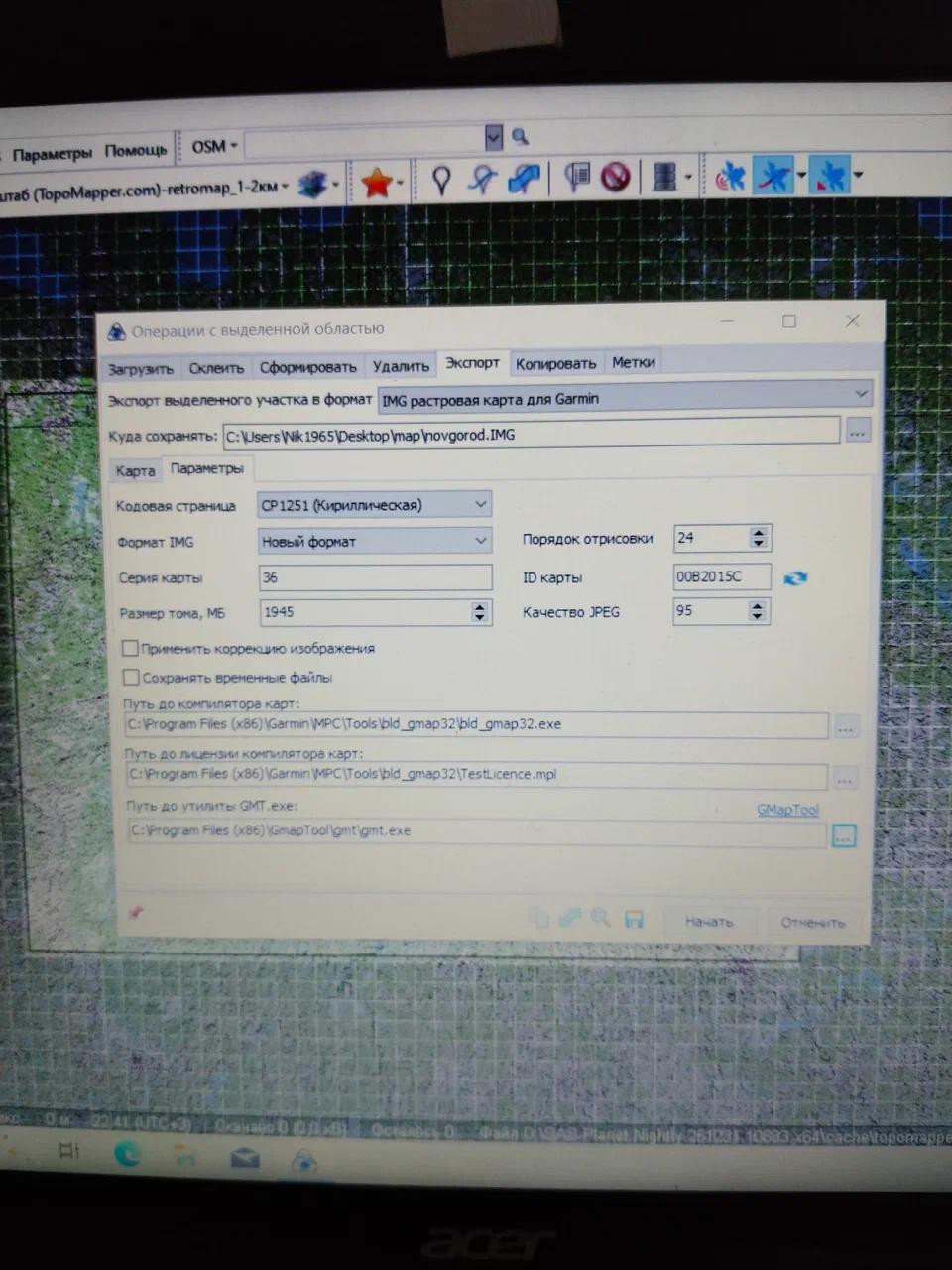The width and height of the screenshot is (952, 1270).
Task: Click the red prohibition sign toolbar icon
Action: 616,178
